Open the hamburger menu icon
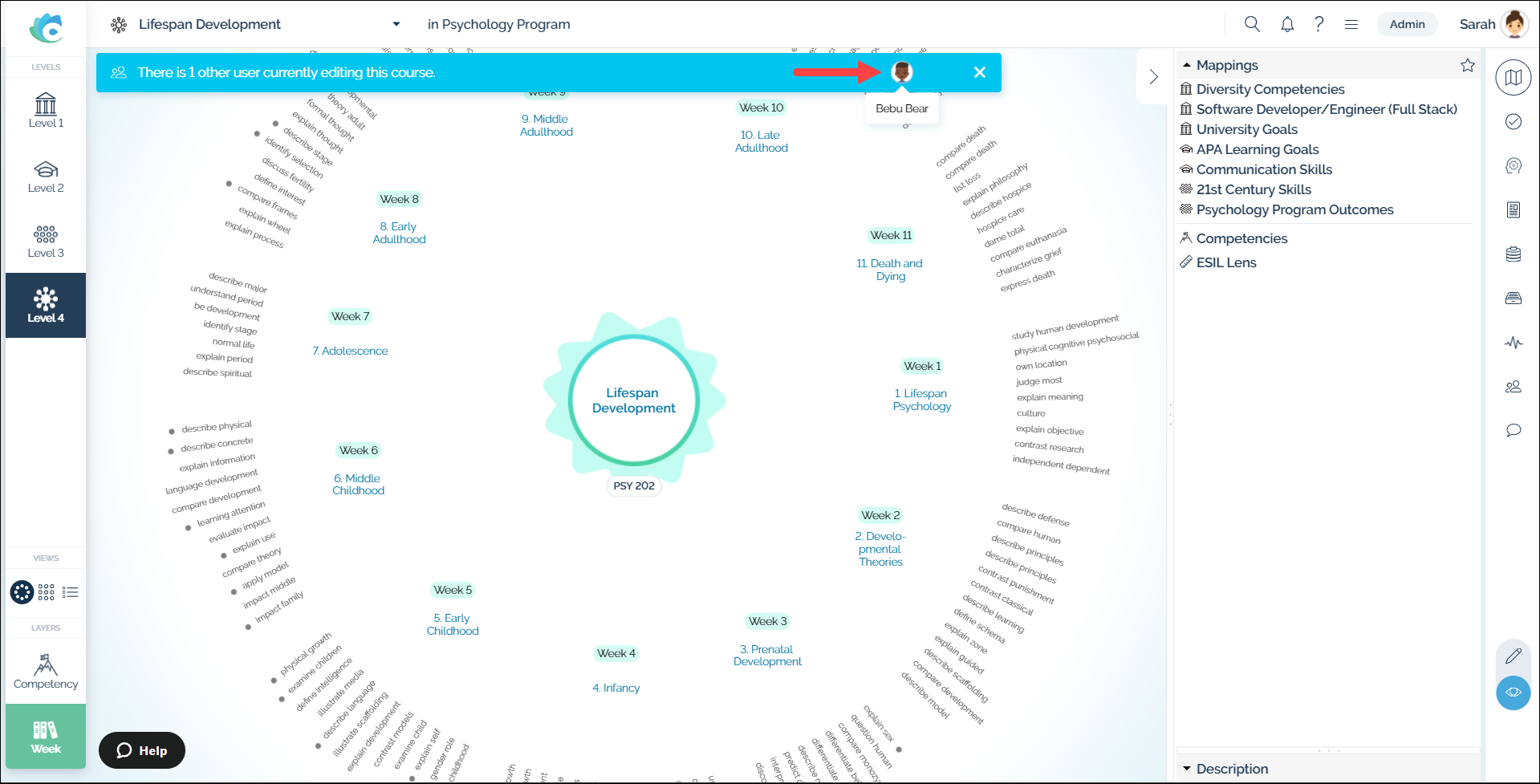This screenshot has height=784, width=1540. pyautogui.click(x=1351, y=24)
